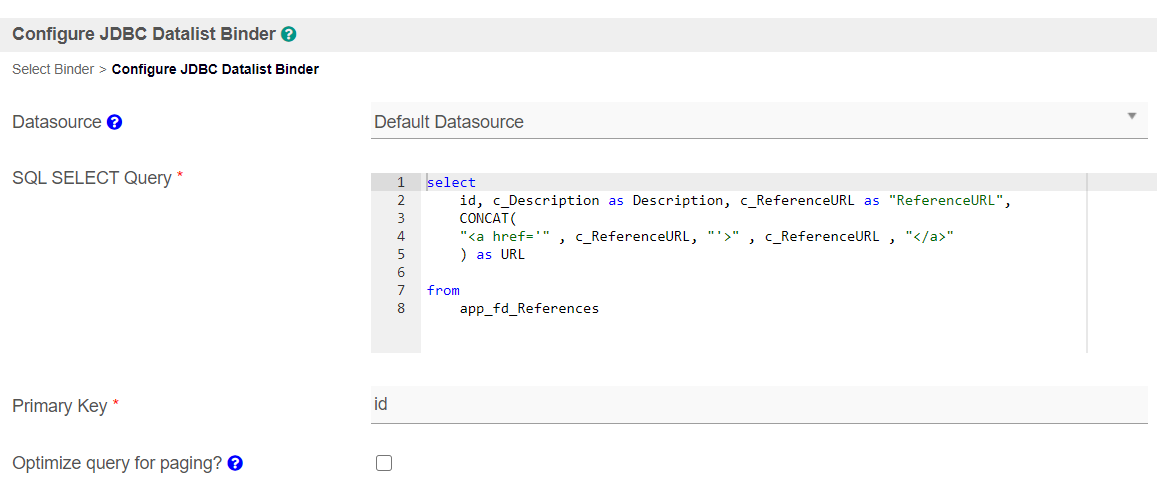Expand the Datasource dropdown arrow
The image size is (1157, 487).
click(1132, 117)
